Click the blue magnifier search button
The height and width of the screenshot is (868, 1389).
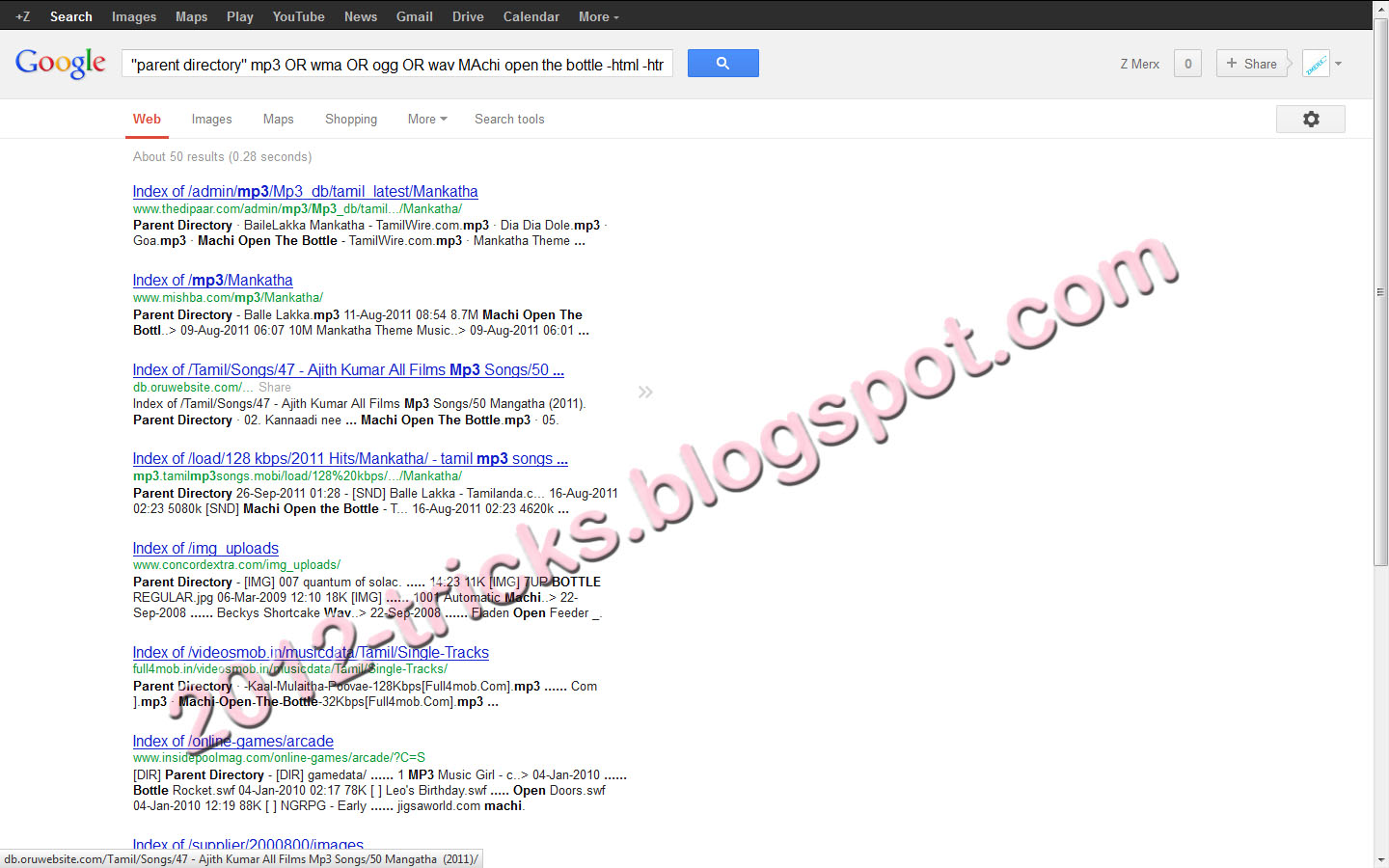[722, 64]
